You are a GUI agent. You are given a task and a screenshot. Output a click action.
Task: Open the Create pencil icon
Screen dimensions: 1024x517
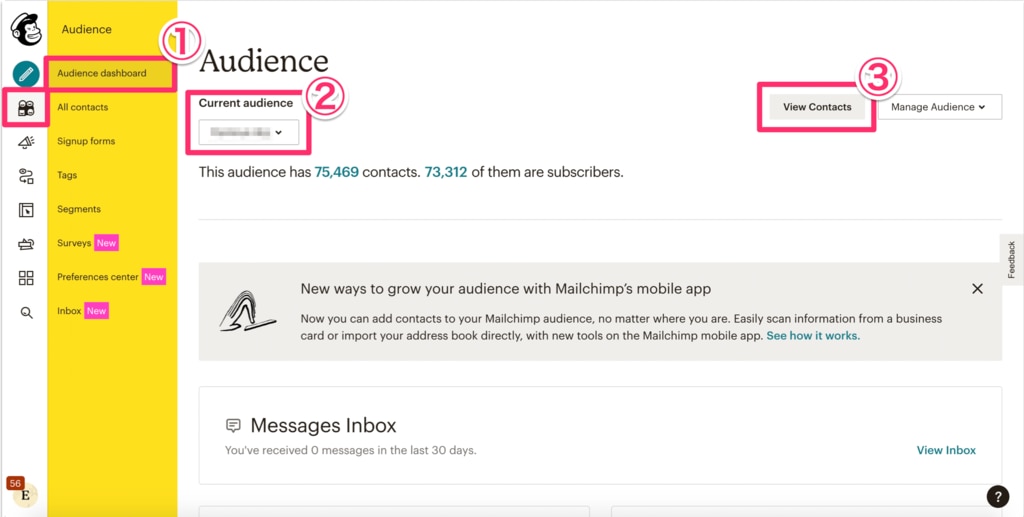pyautogui.click(x=26, y=74)
